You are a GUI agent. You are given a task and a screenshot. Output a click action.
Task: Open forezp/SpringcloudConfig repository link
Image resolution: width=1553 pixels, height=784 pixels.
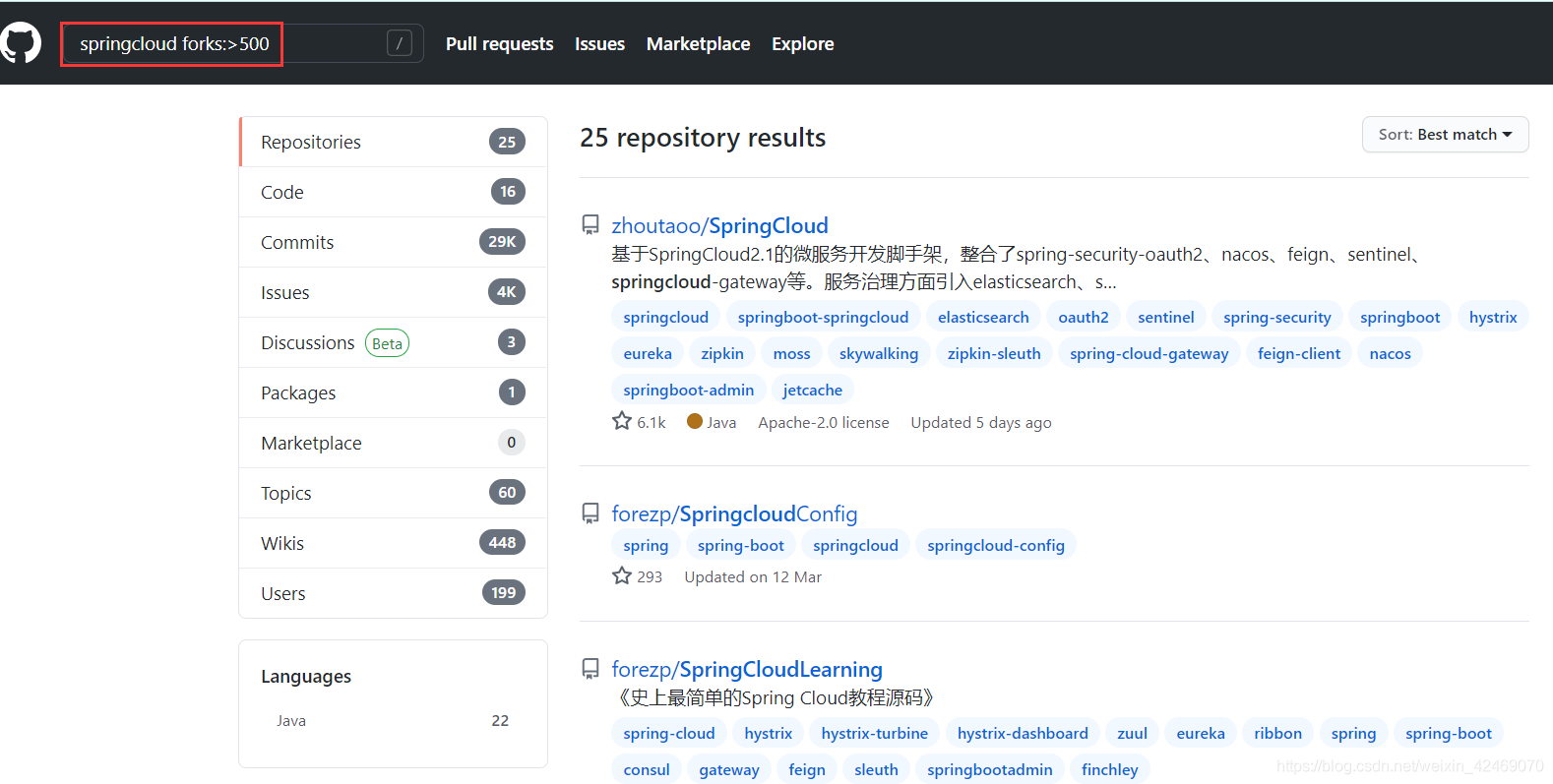(x=734, y=513)
